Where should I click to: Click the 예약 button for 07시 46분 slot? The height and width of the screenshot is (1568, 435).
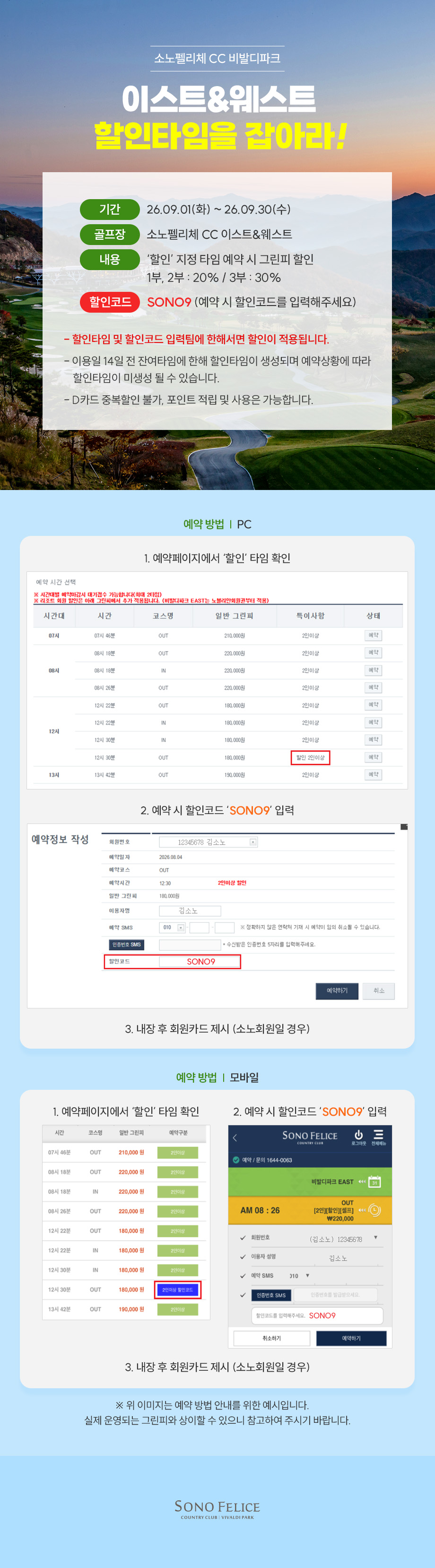374,636
